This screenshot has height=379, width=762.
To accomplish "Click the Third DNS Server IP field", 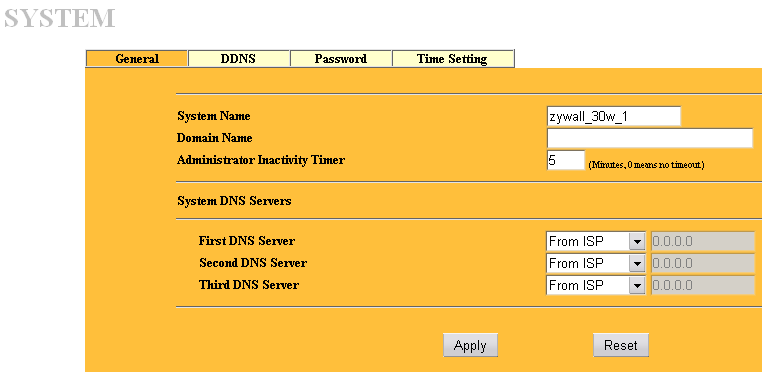I will 703,285.
